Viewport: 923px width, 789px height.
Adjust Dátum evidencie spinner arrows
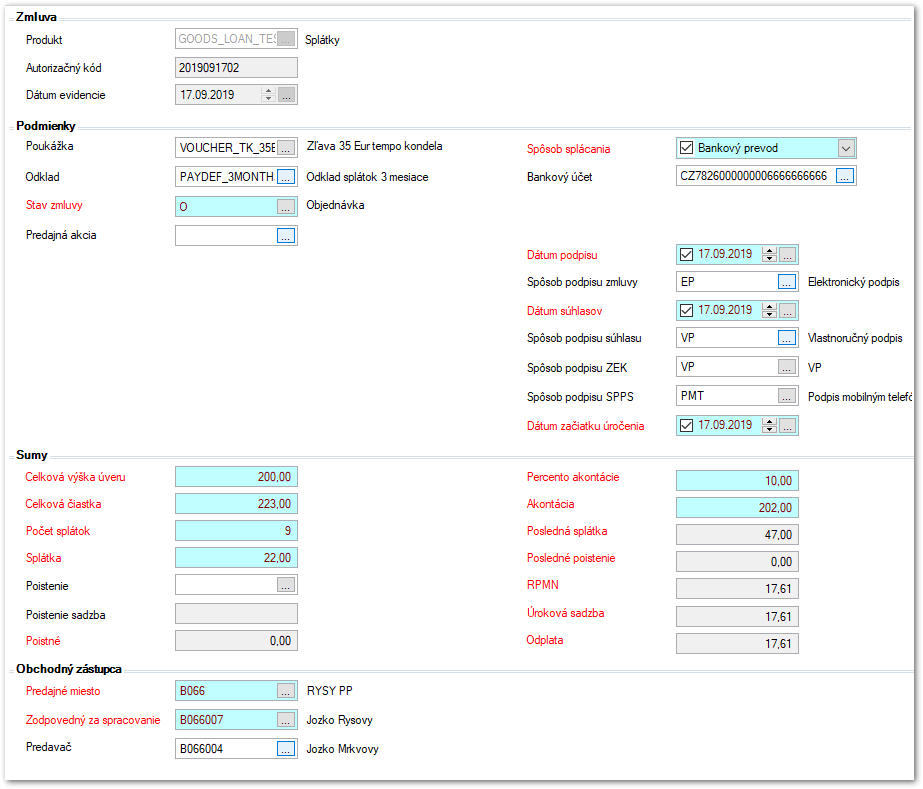pos(269,95)
